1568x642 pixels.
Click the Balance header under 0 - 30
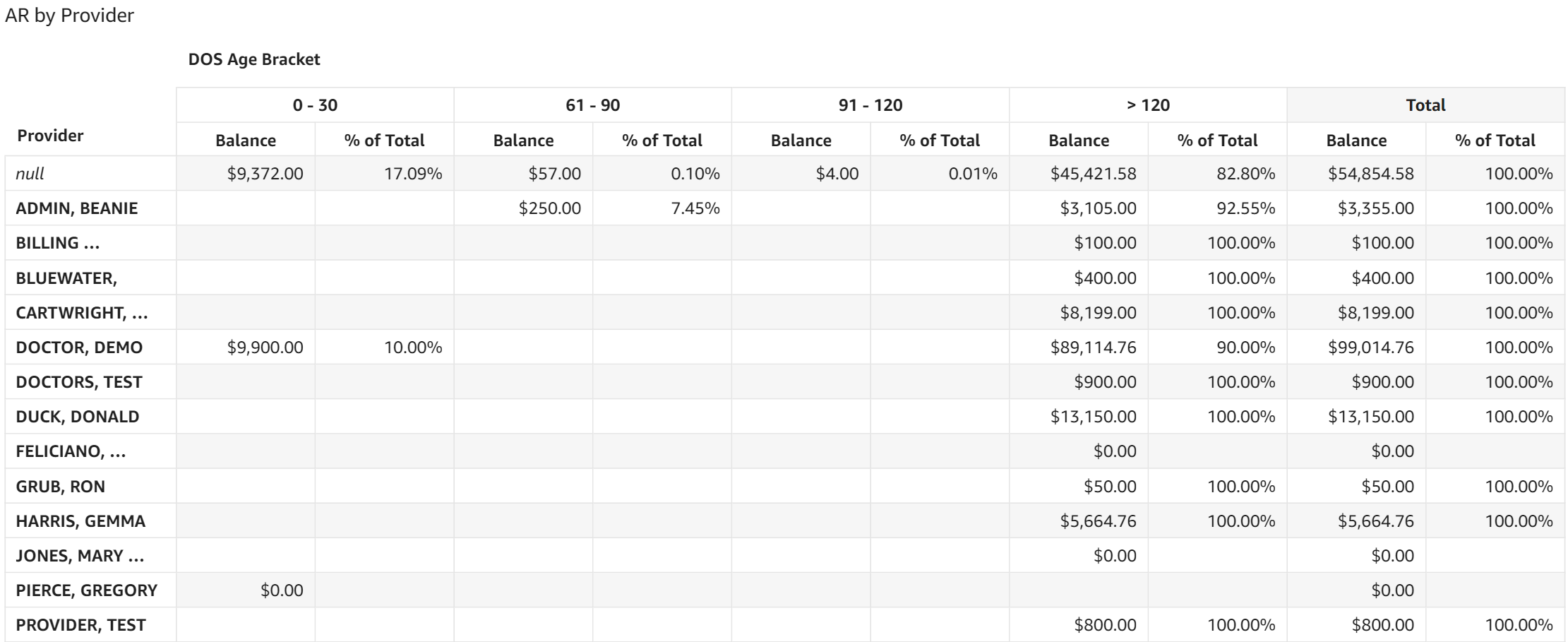(246, 141)
